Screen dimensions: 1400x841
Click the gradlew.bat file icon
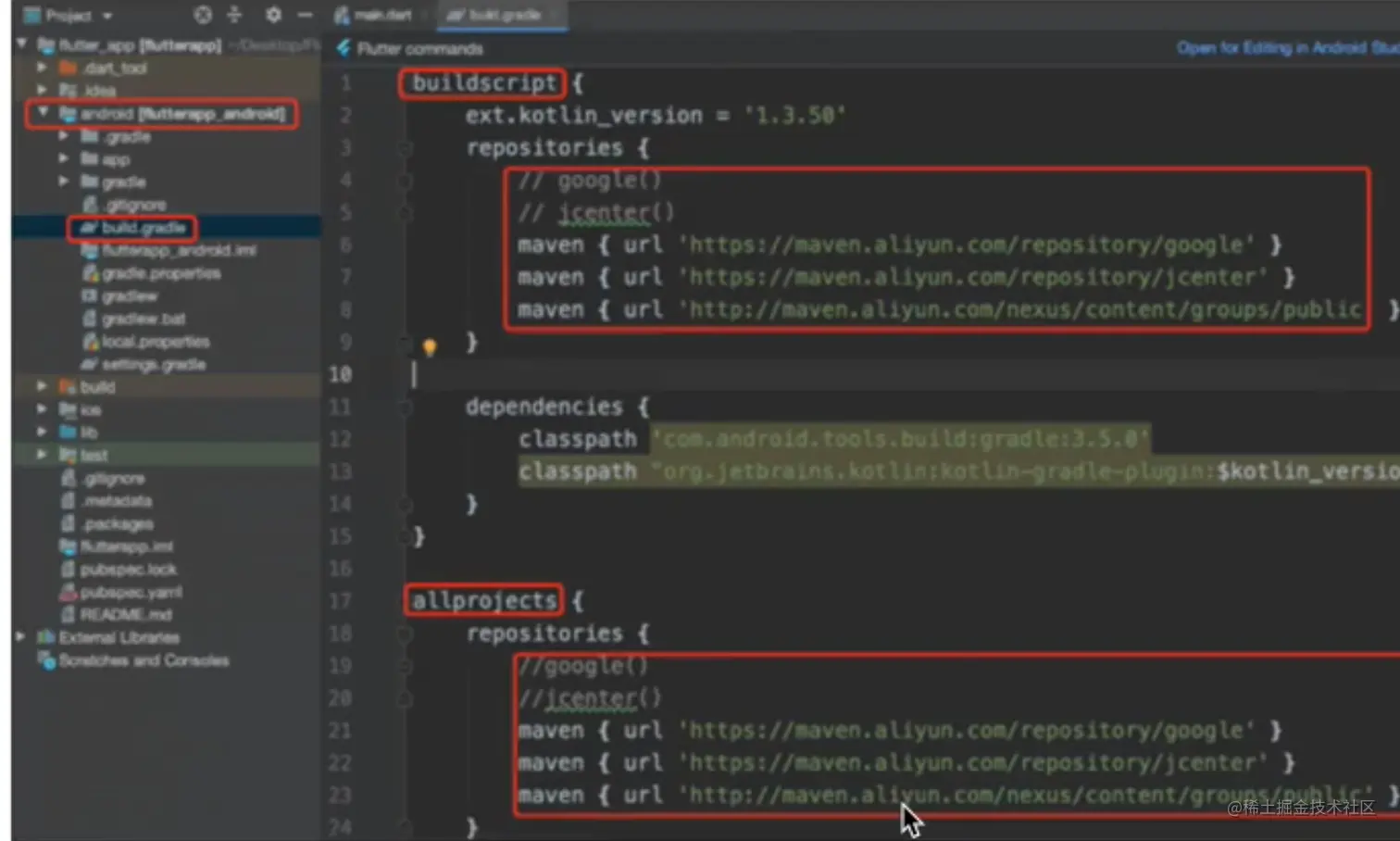pos(90,319)
